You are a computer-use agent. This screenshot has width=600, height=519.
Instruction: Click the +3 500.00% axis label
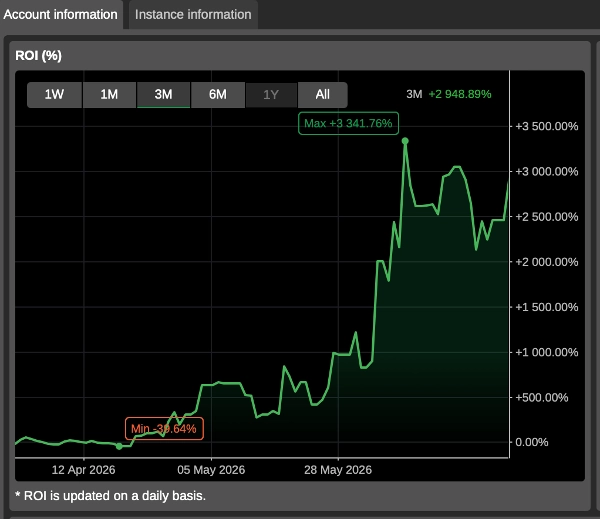tap(546, 126)
